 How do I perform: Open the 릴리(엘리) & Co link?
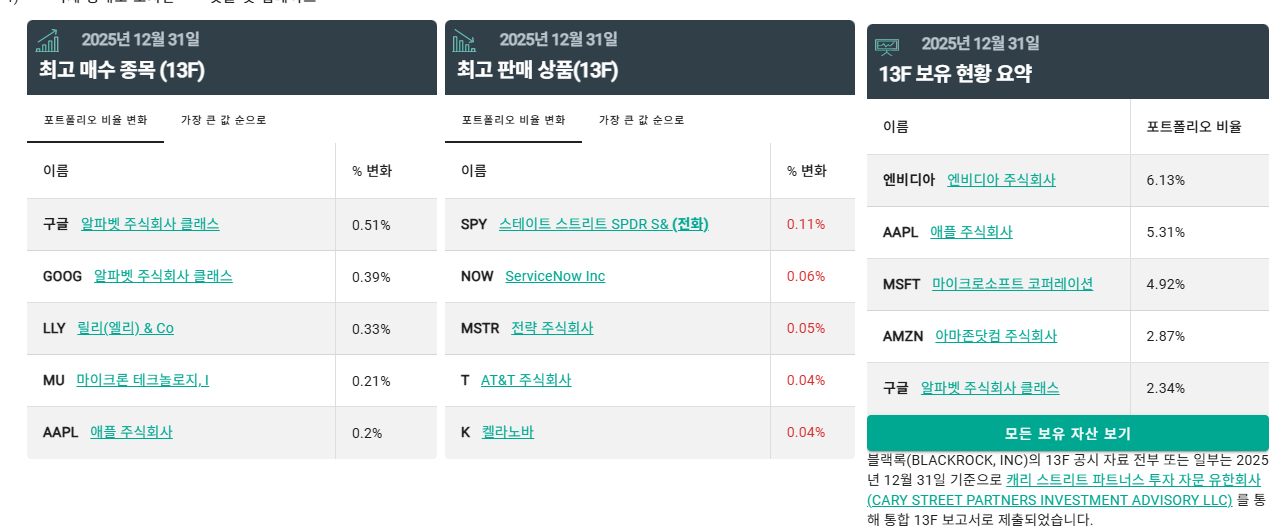[x=125, y=328]
